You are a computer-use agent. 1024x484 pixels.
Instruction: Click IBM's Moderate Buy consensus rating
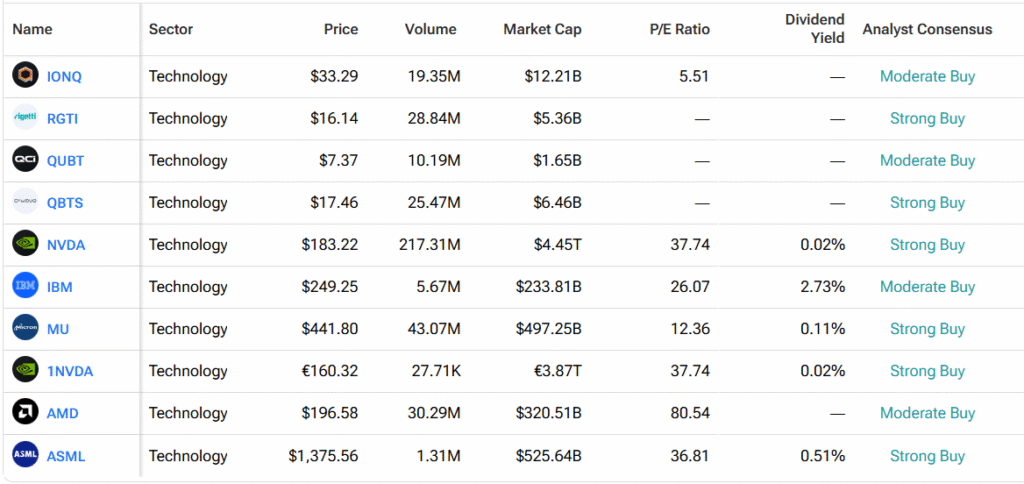click(927, 287)
